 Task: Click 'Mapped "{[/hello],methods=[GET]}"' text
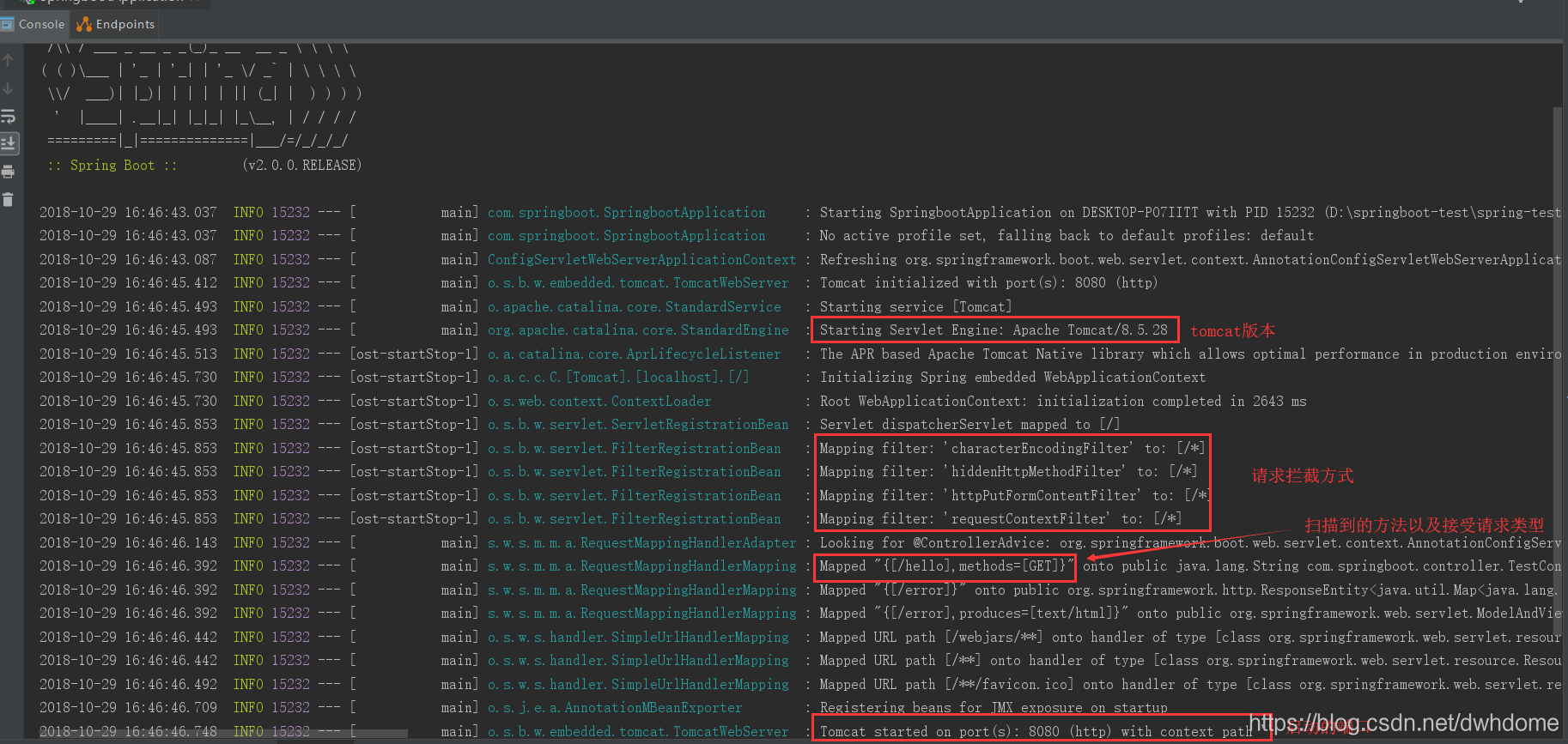pos(946,566)
